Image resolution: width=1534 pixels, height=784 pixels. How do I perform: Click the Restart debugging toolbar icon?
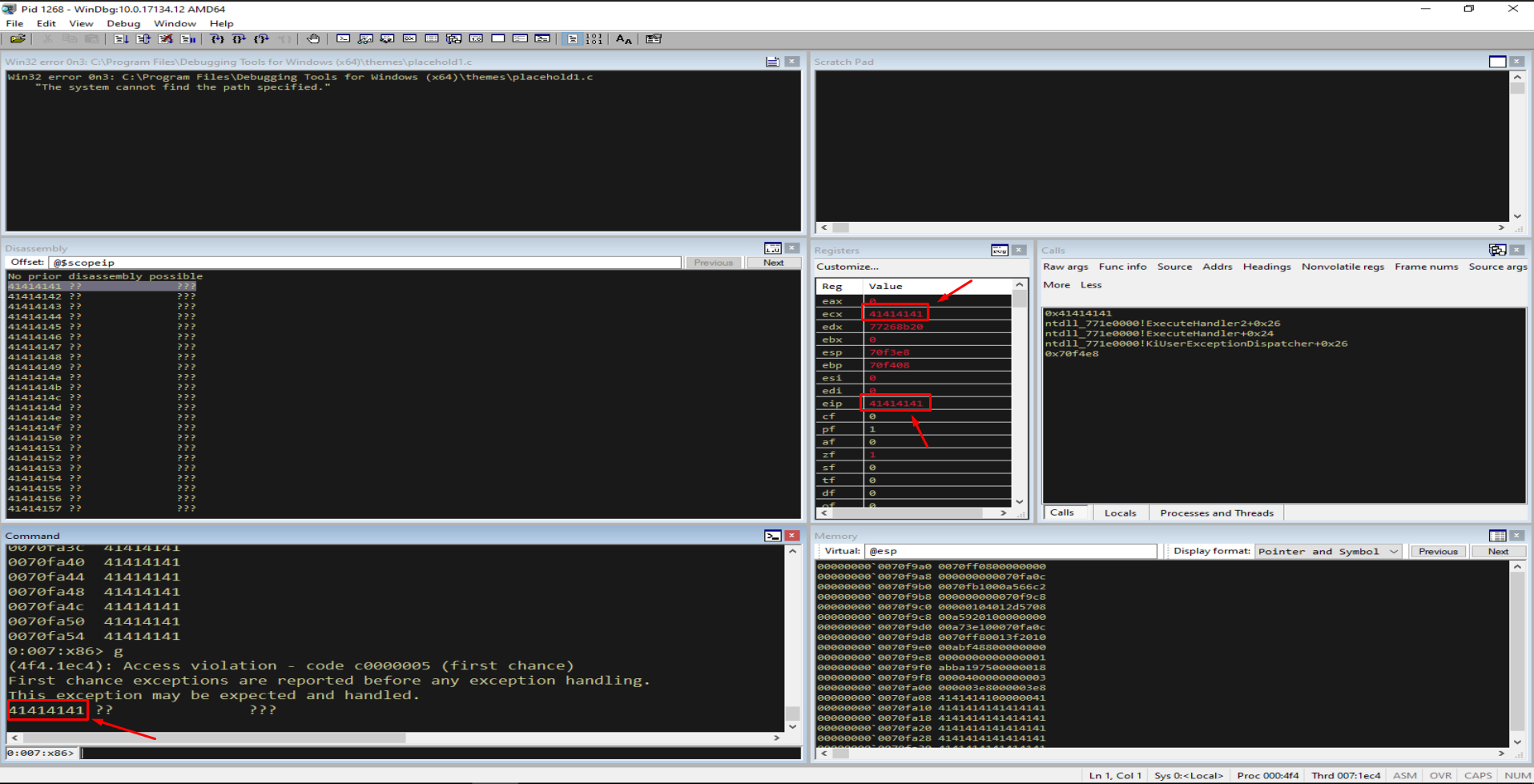click(x=143, y=38)
